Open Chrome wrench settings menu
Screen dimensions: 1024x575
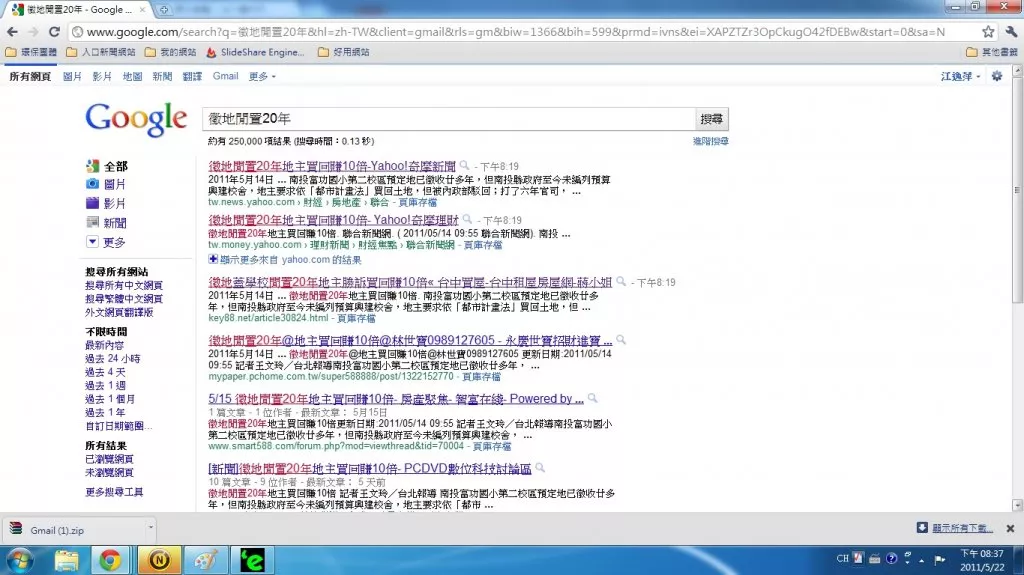(x=1011, y=31)
